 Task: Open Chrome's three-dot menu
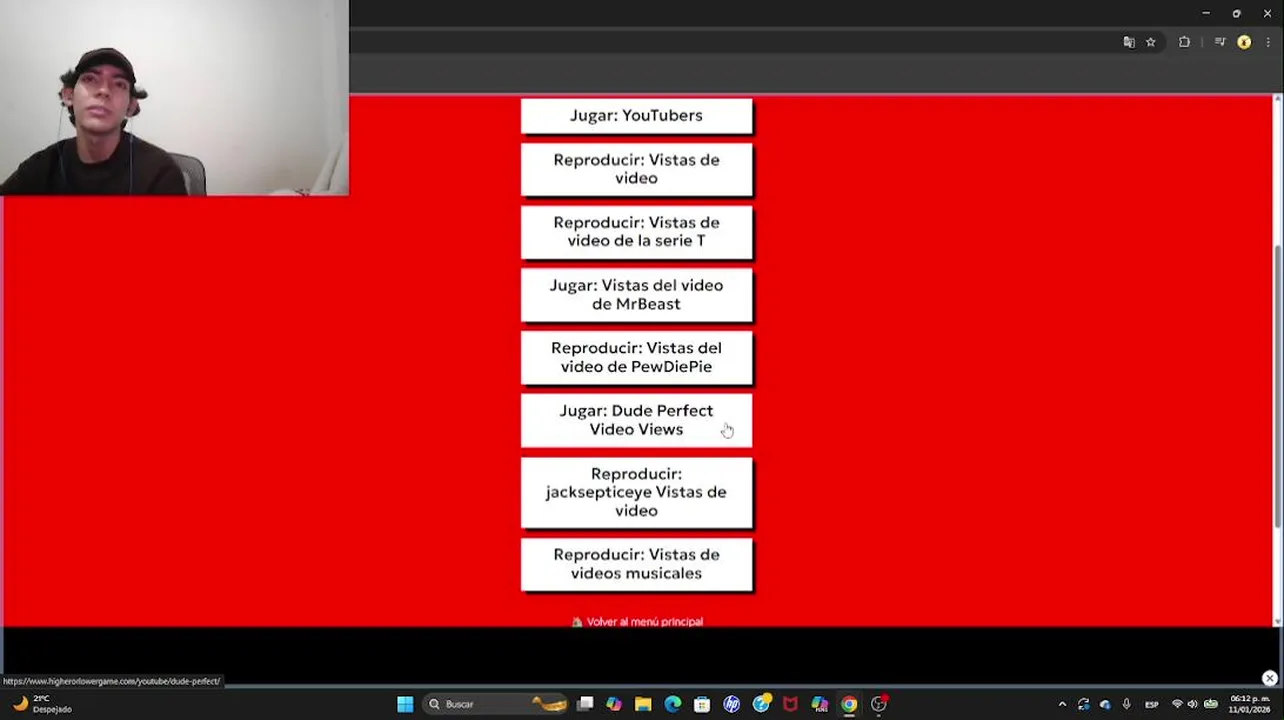point(1268,42)
